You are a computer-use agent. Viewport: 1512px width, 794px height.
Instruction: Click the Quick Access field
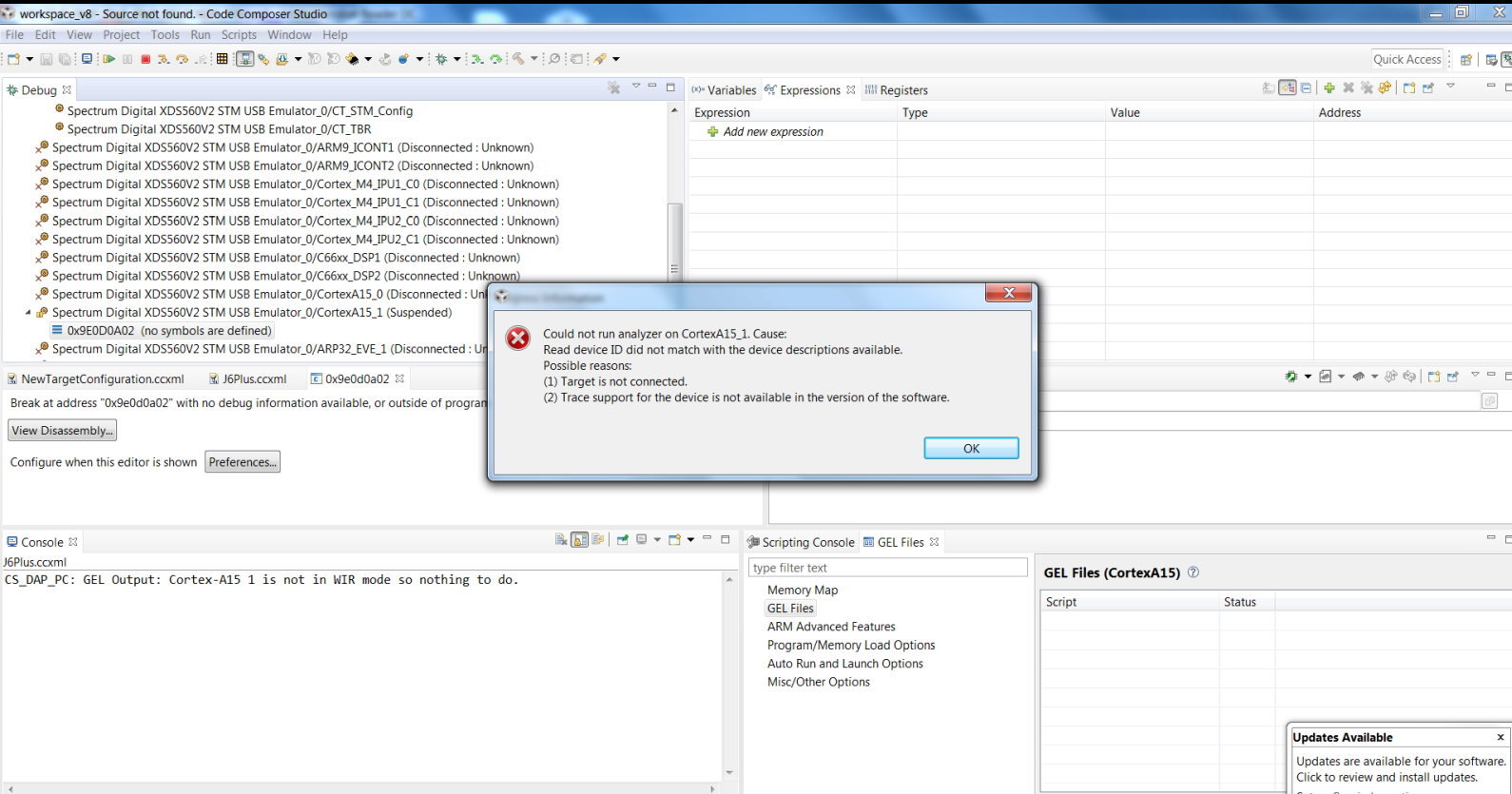click(x=1407, y=59)
